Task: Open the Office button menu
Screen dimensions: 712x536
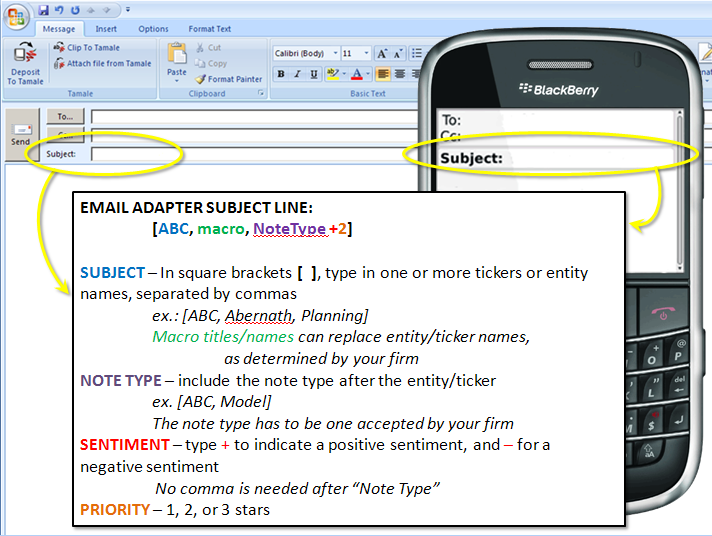Action: [16, 17]
